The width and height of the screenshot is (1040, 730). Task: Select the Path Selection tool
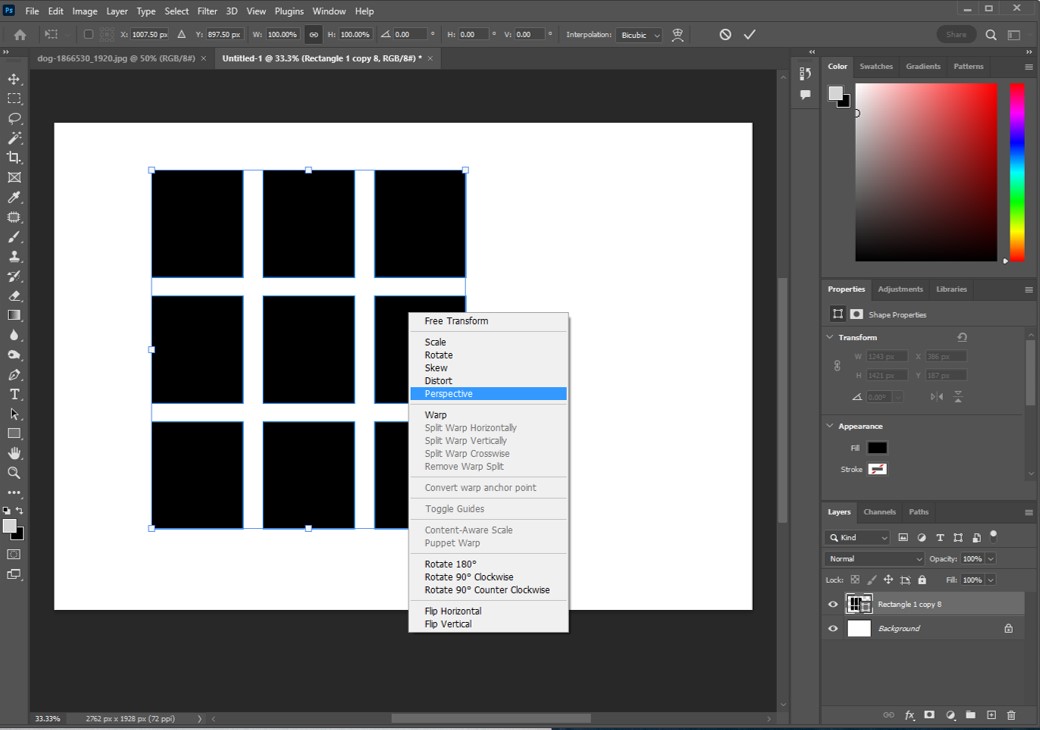[x=14, y=414]
